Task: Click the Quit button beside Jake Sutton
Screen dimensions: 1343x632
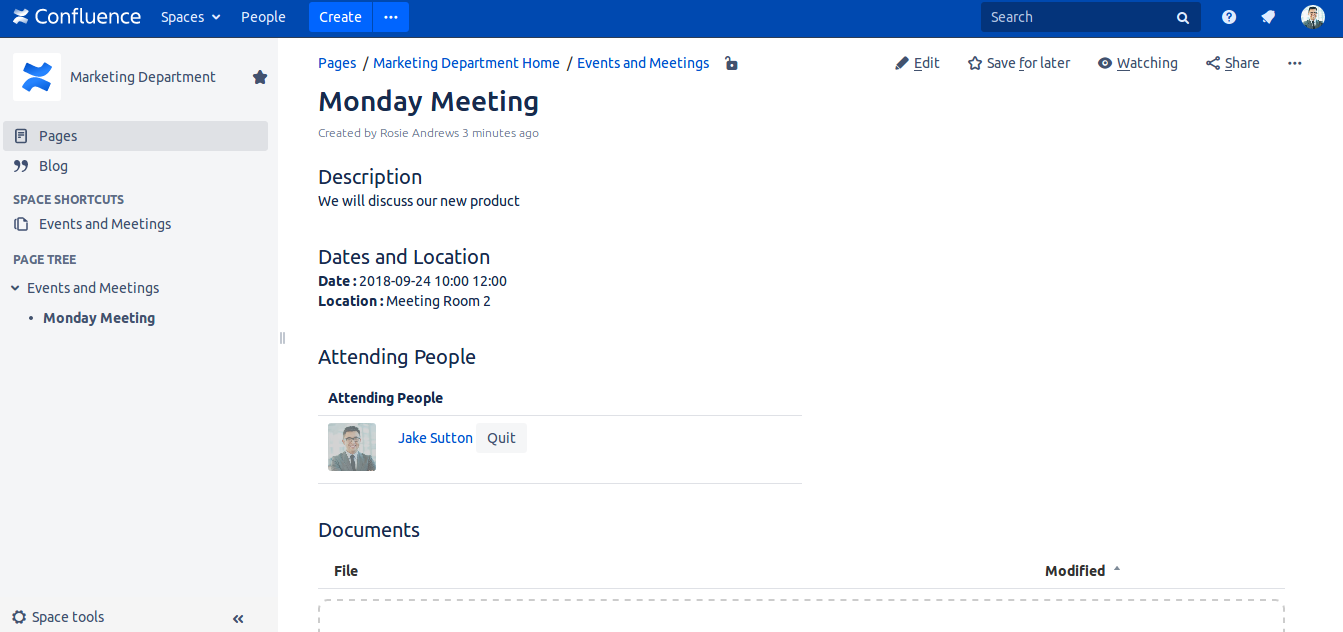Action: click(501, 438)
